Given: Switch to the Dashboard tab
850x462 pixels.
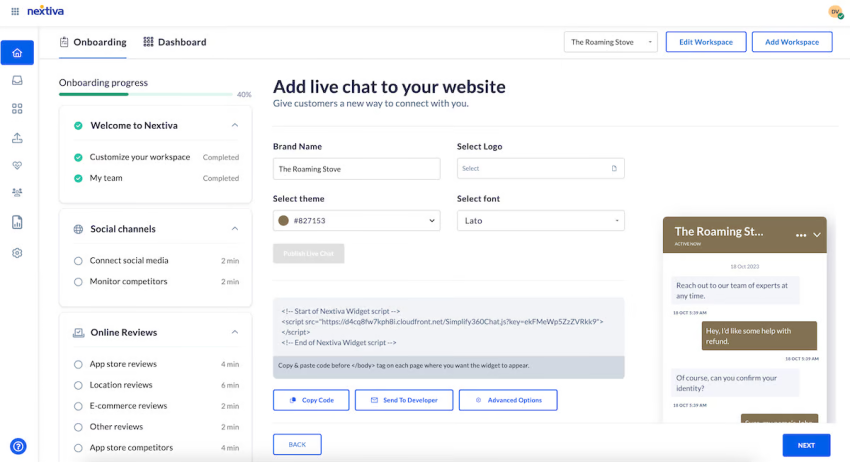Looking at the screenshot, I should coord(175,42).
